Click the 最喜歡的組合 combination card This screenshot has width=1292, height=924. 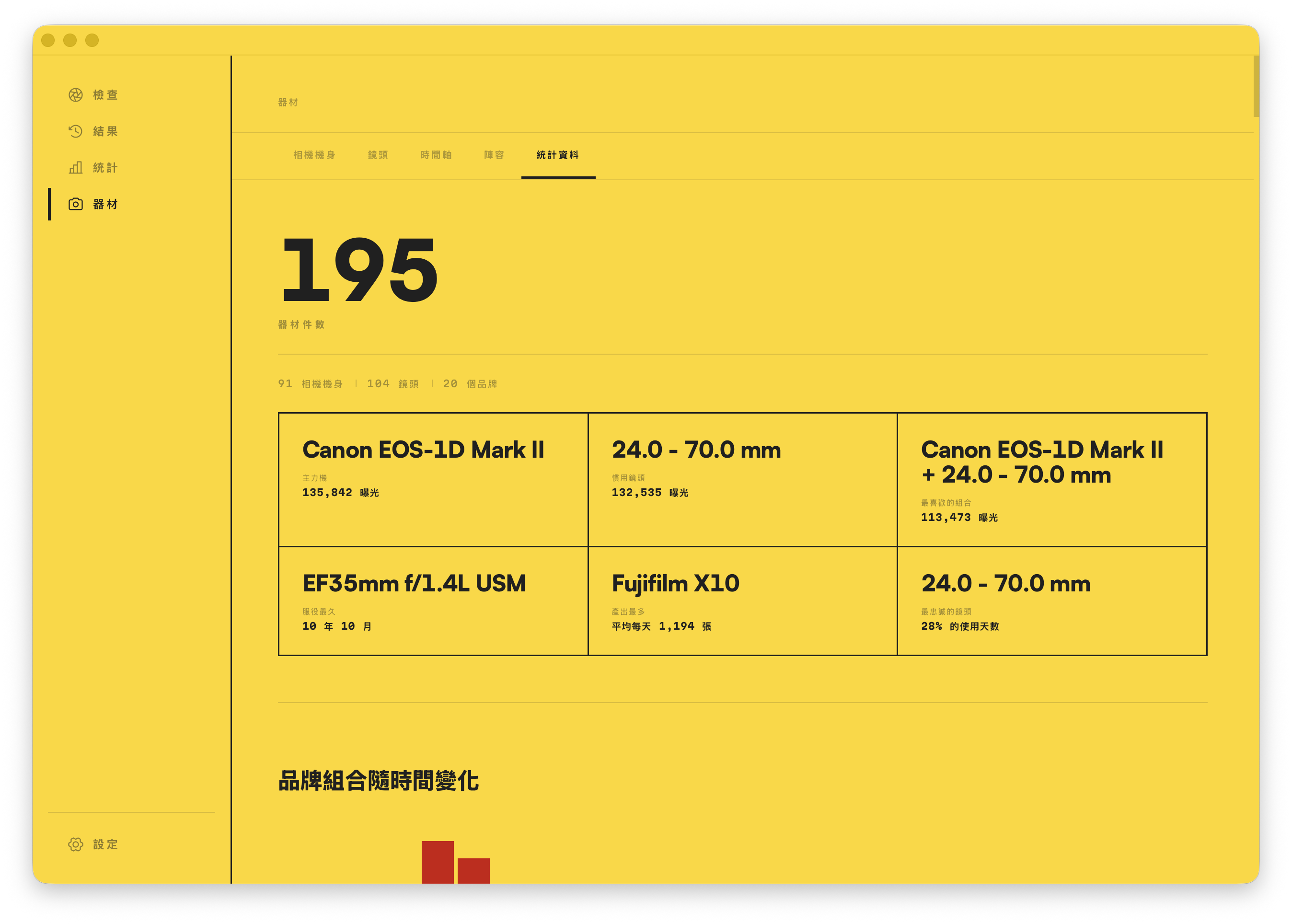[1052, 480]
